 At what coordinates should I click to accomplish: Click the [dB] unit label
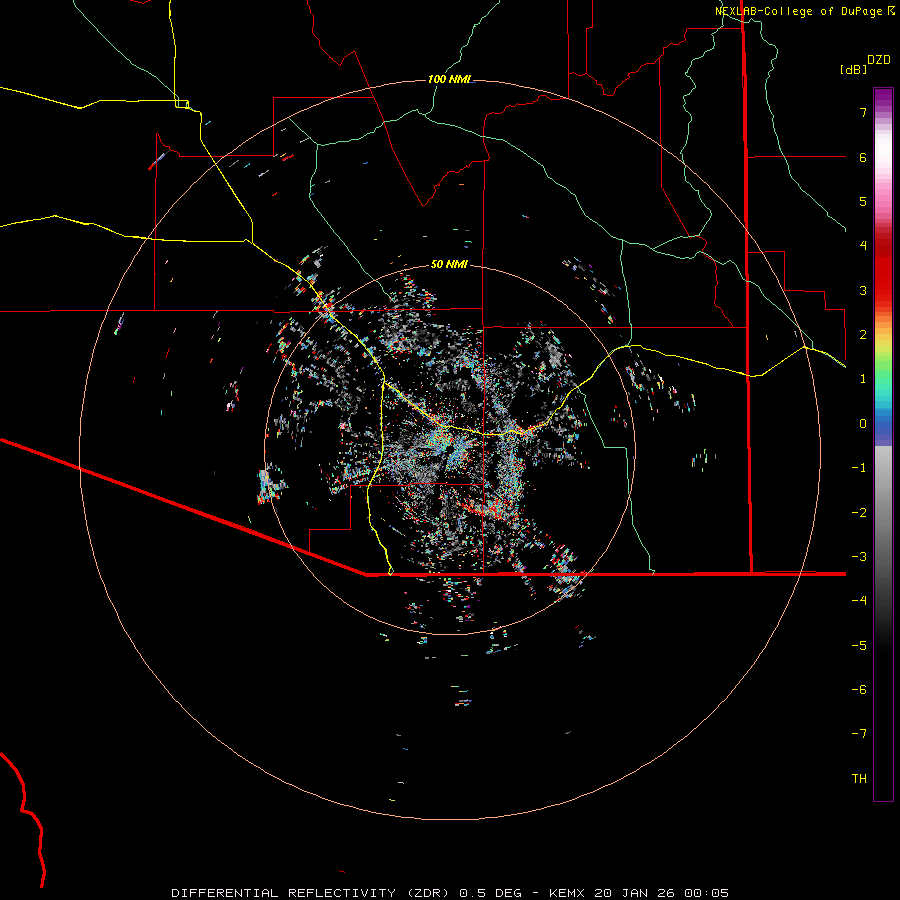(853, 70)
